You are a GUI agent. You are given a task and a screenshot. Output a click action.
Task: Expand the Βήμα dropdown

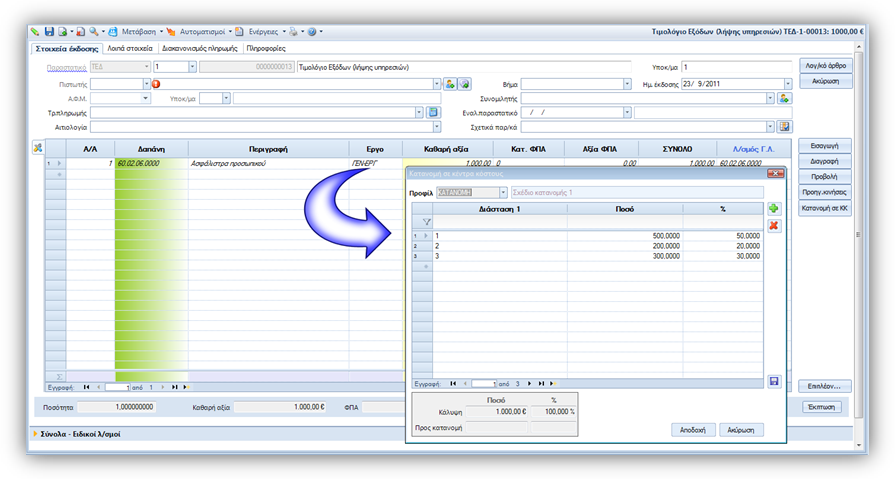point(627,84)
